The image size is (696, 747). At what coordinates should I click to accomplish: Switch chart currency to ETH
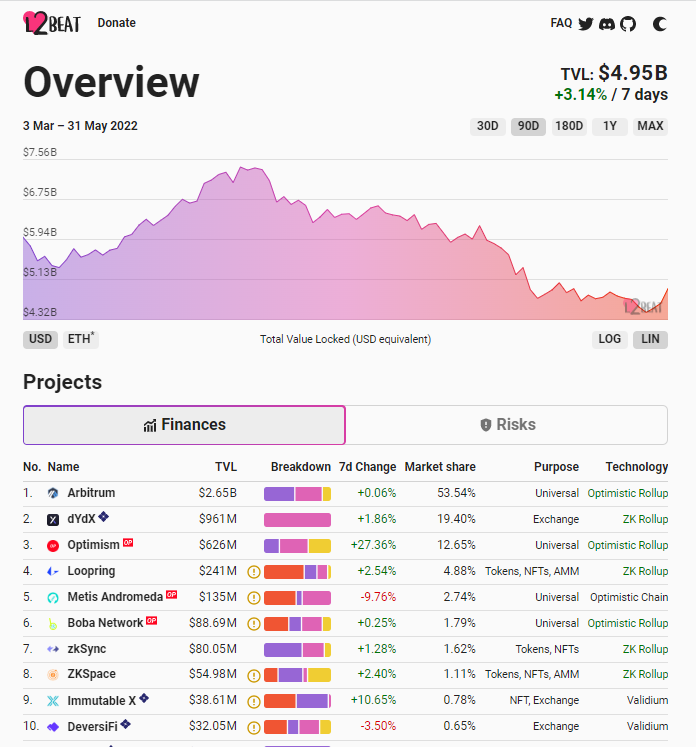coord(81,340)
